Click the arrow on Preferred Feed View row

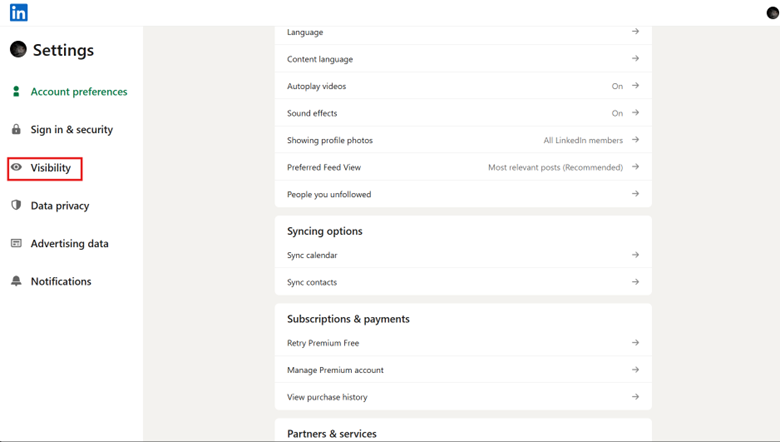tap(635, 167)
